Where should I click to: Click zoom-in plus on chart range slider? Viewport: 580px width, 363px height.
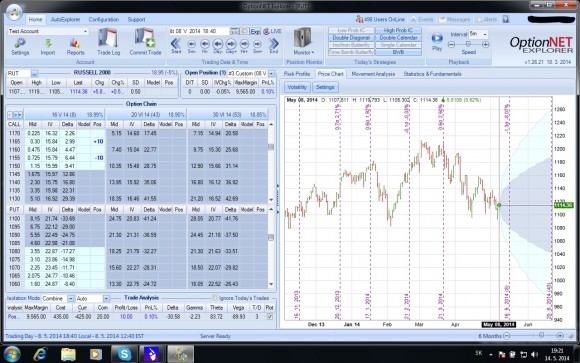click(x=560, y=336)
